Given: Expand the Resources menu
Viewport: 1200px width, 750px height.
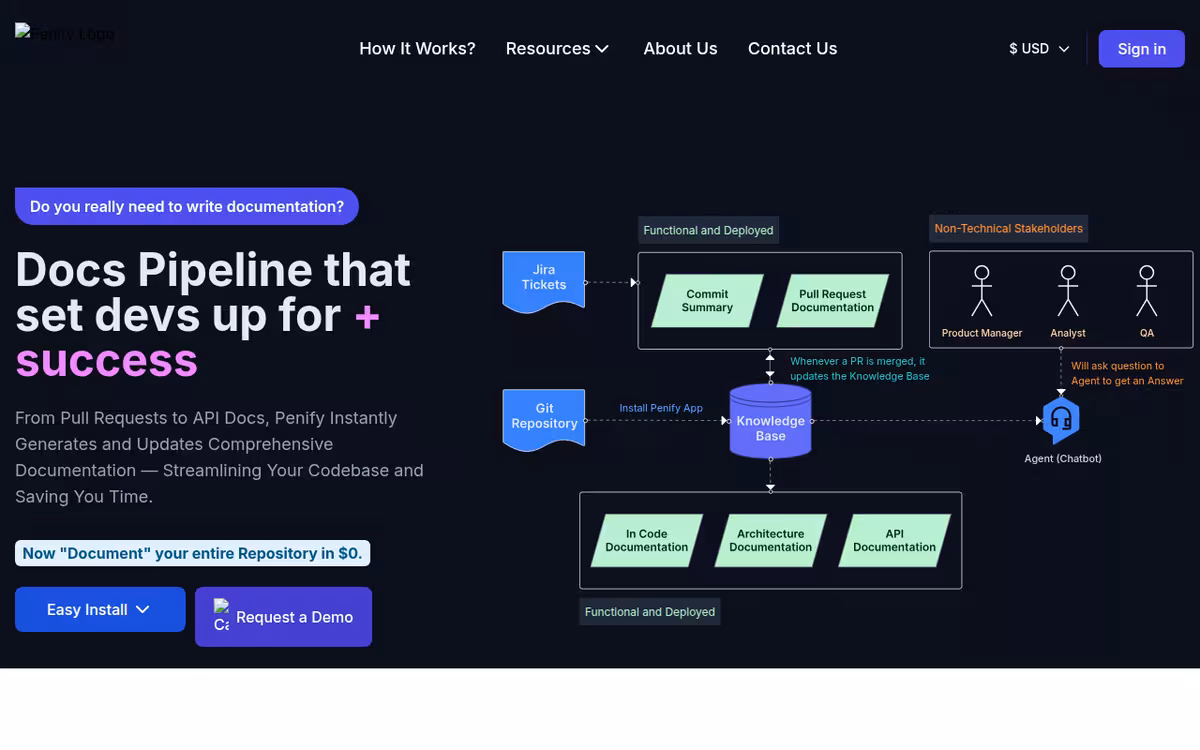Looking at the screenshot, I should pyautogui.click(x=557, y=48).
